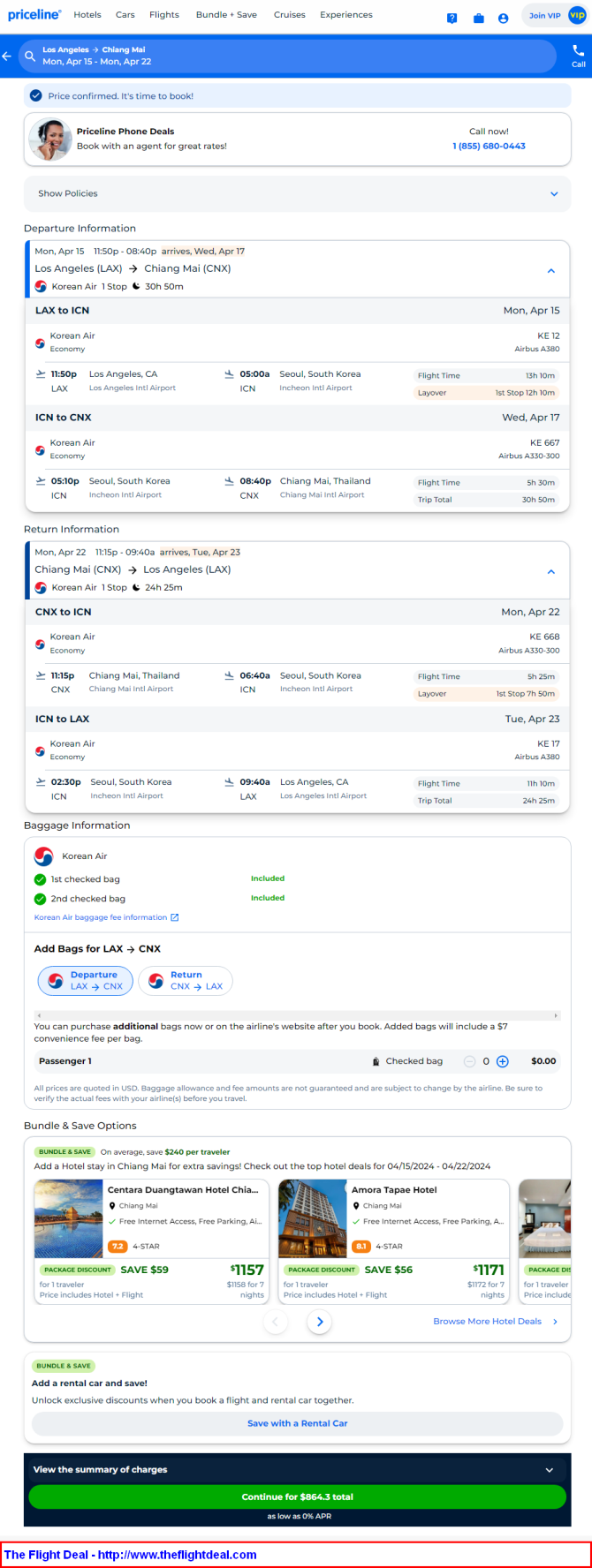Click the search magnifier icon
The width and height of the screenshot is (592, 1568).
pos(30,57)
